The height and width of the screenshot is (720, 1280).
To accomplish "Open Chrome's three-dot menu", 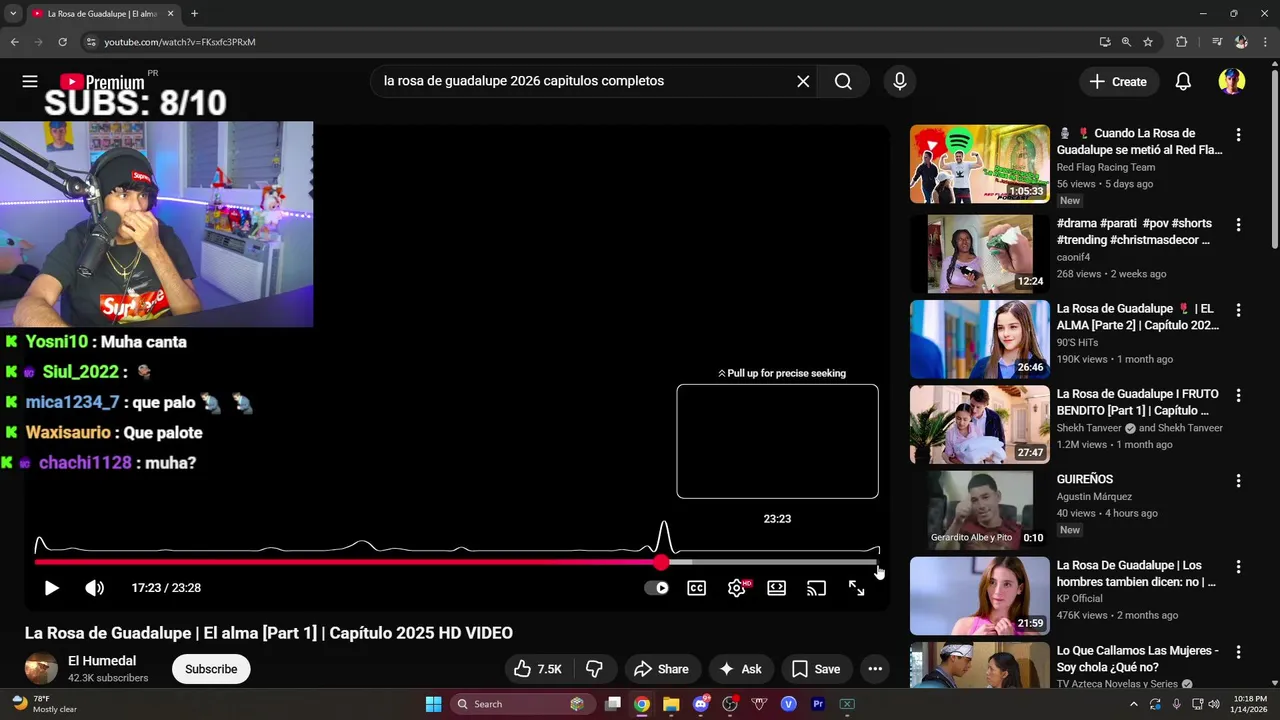I will point(1264,42).
